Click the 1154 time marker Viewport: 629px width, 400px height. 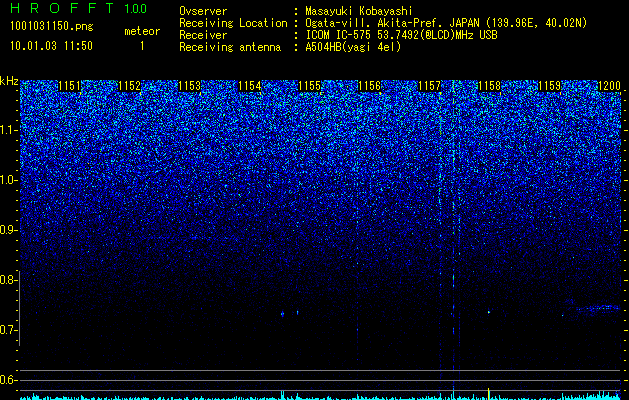[x=250, y=86]
